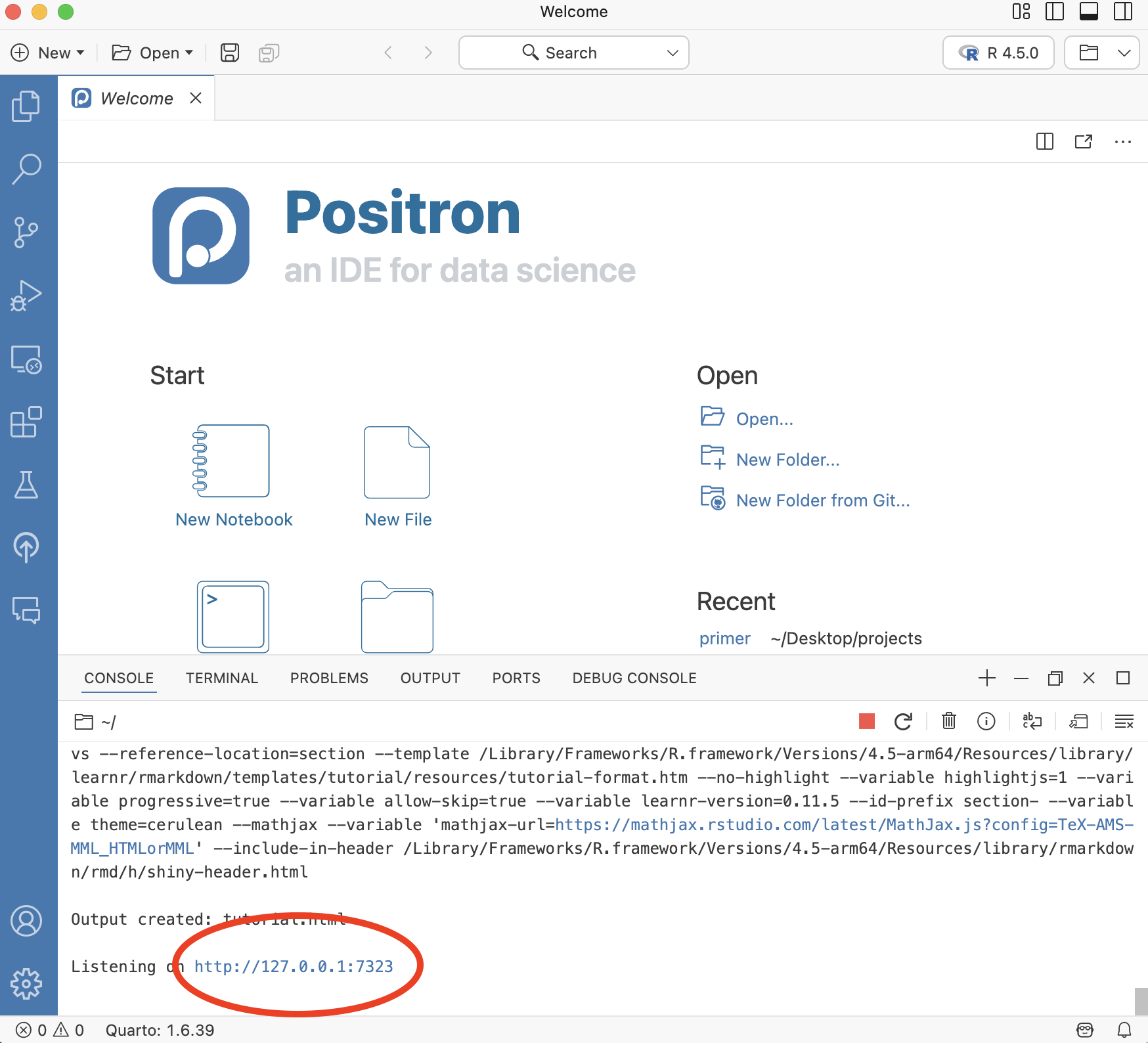This screenshot has width=1148, height=1043.
Task: Navigate forward with right arrow
Action: 428,53
